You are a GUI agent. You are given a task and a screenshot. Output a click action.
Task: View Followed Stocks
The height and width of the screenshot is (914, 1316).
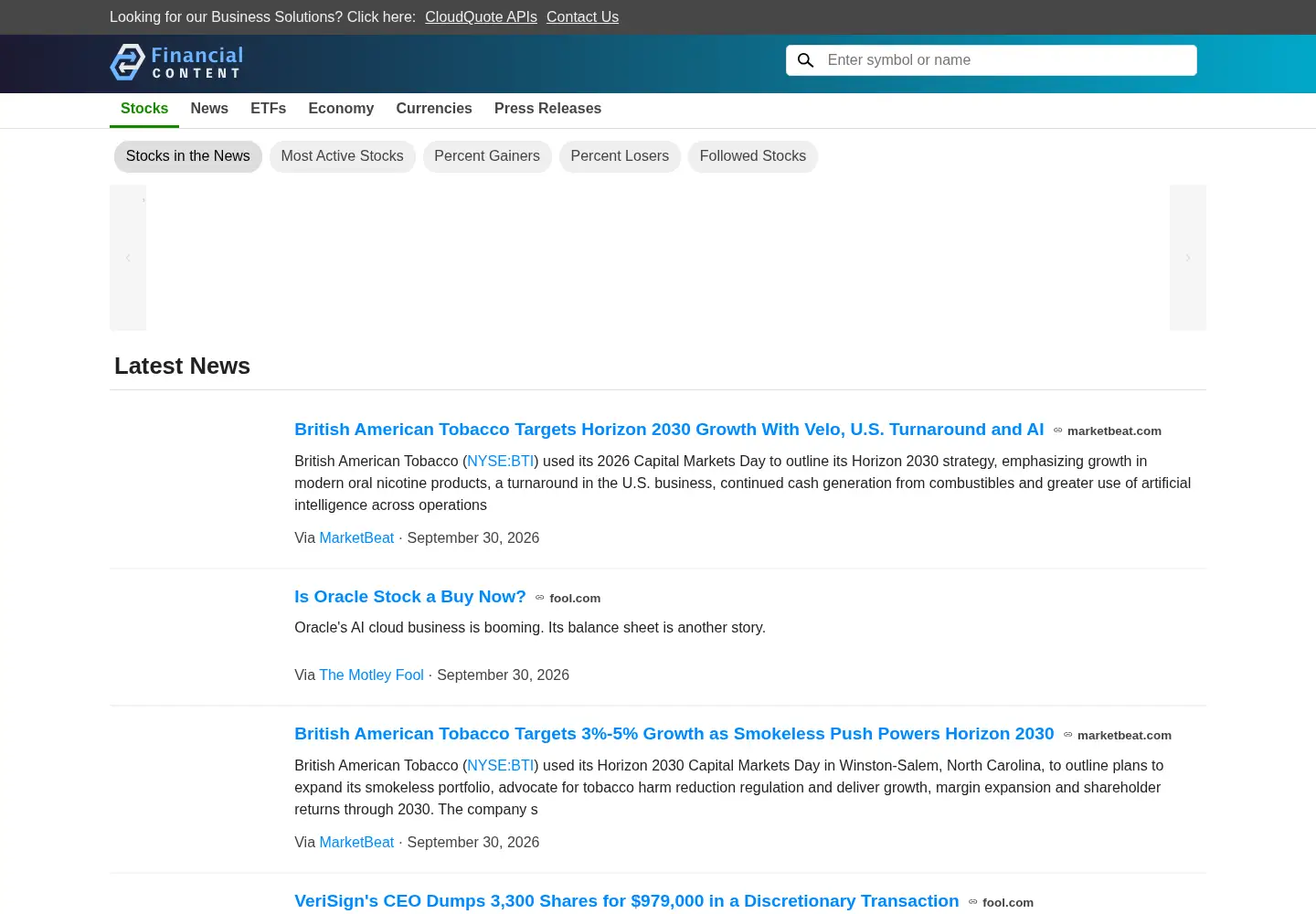click(753, 156)
